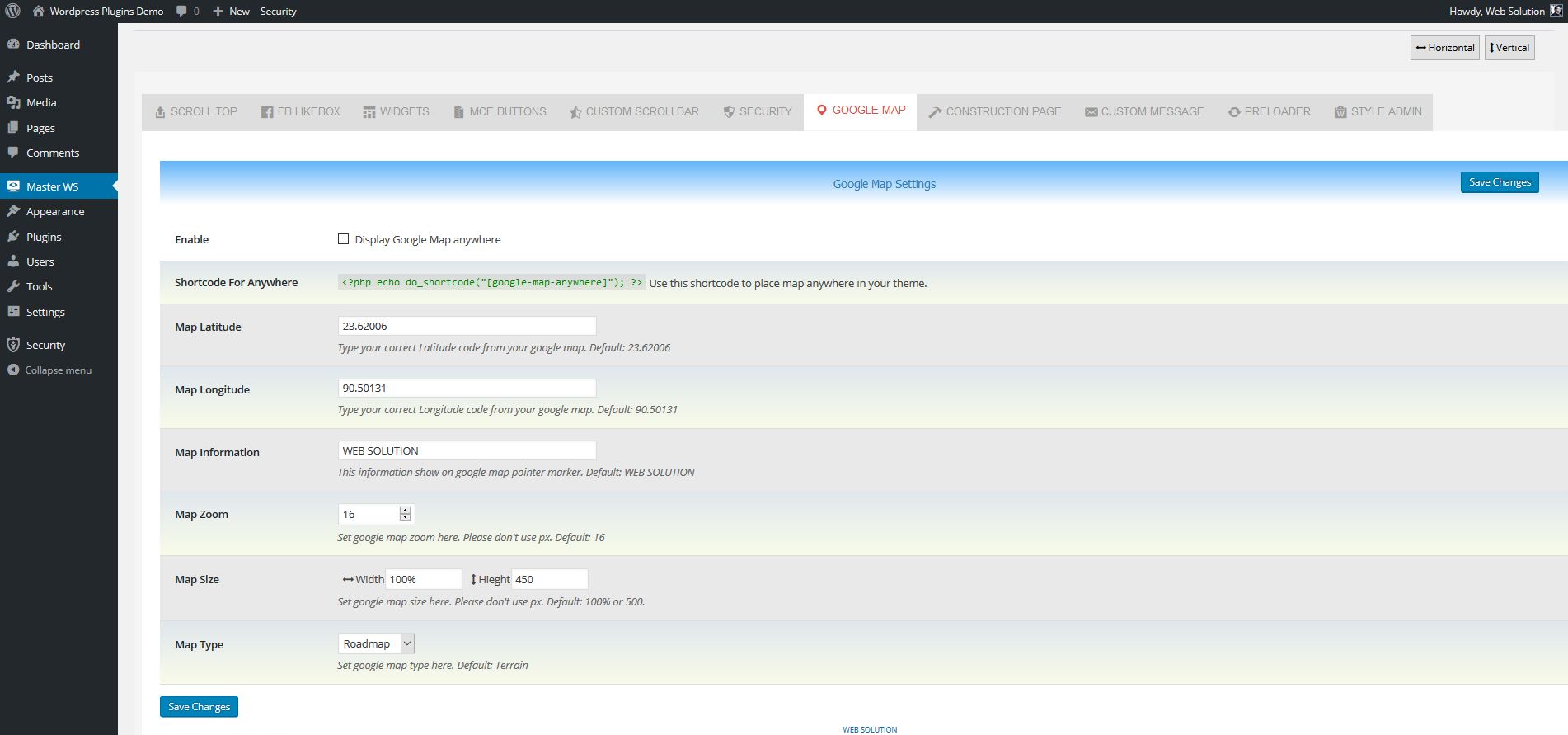Switch to the Security tab
The height and width of the screenshot is (735, 1568).
click(758, 112)
